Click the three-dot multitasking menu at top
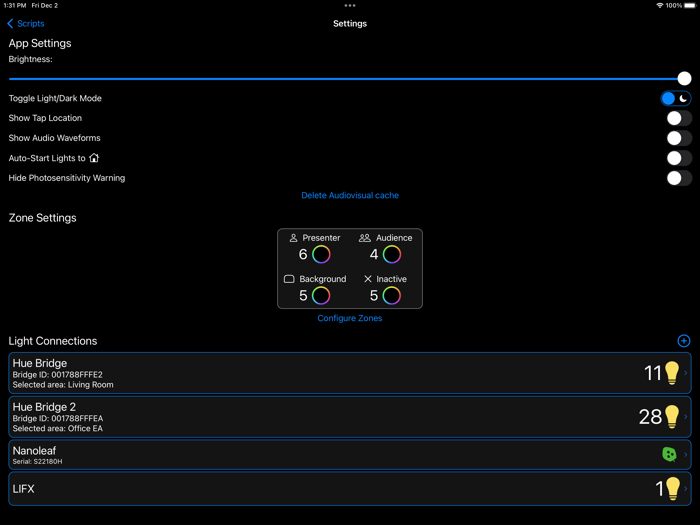This screenshot has height=525, width=700. coord(350,6)
